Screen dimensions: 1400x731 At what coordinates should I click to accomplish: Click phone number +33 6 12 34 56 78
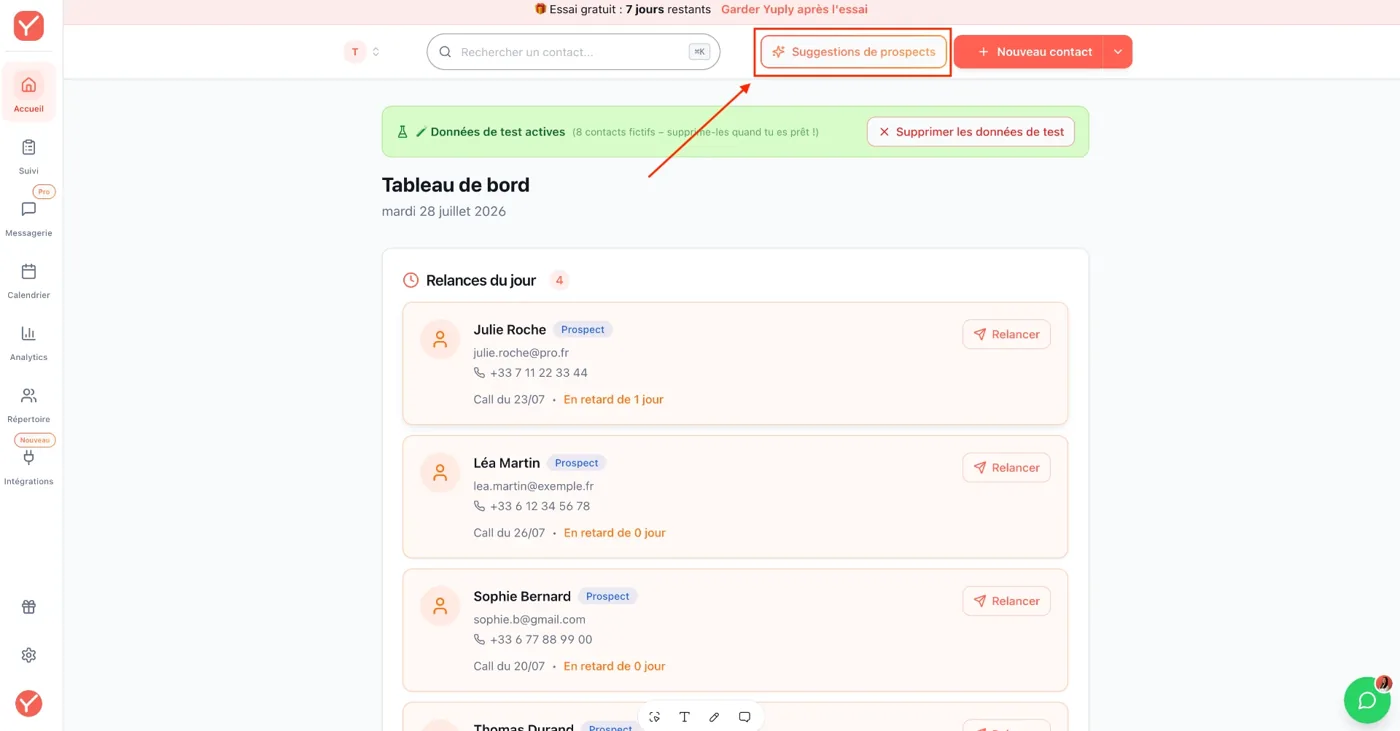[540, 506]
